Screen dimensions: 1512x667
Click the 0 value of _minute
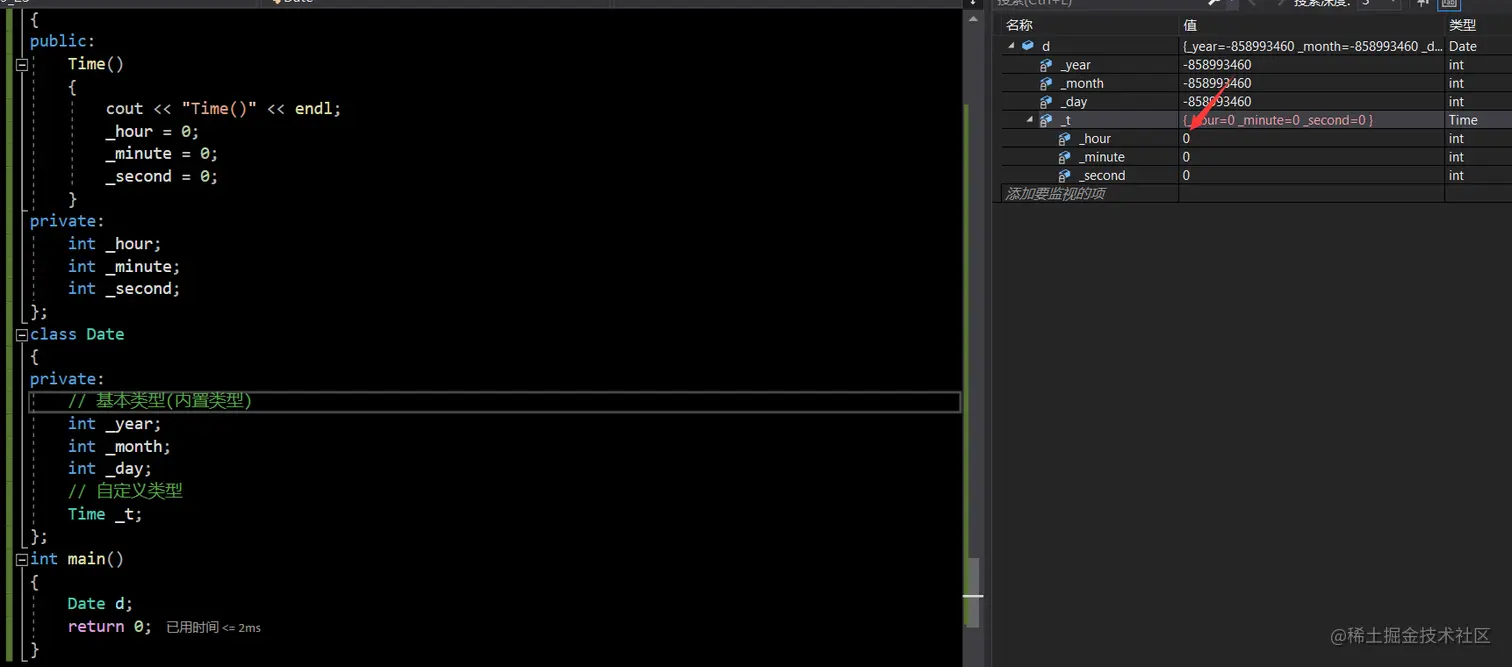coord(1186,157)
